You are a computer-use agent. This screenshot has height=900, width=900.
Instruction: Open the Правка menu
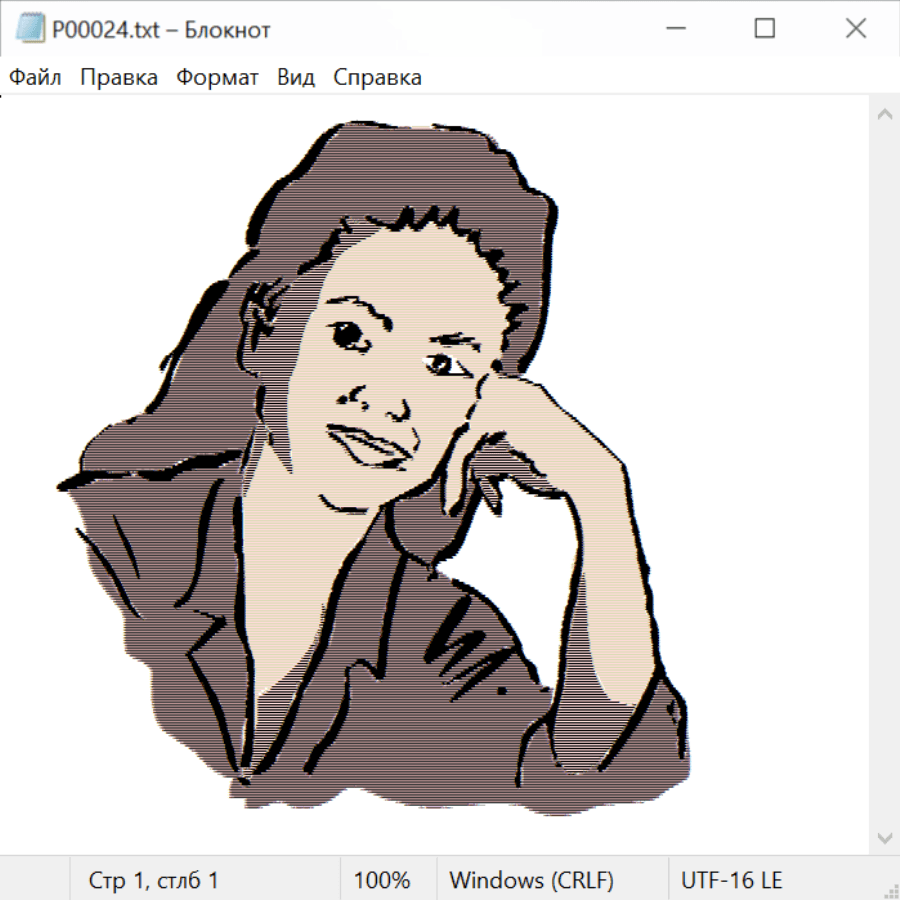pyautogui.click(x=119, y=77)
